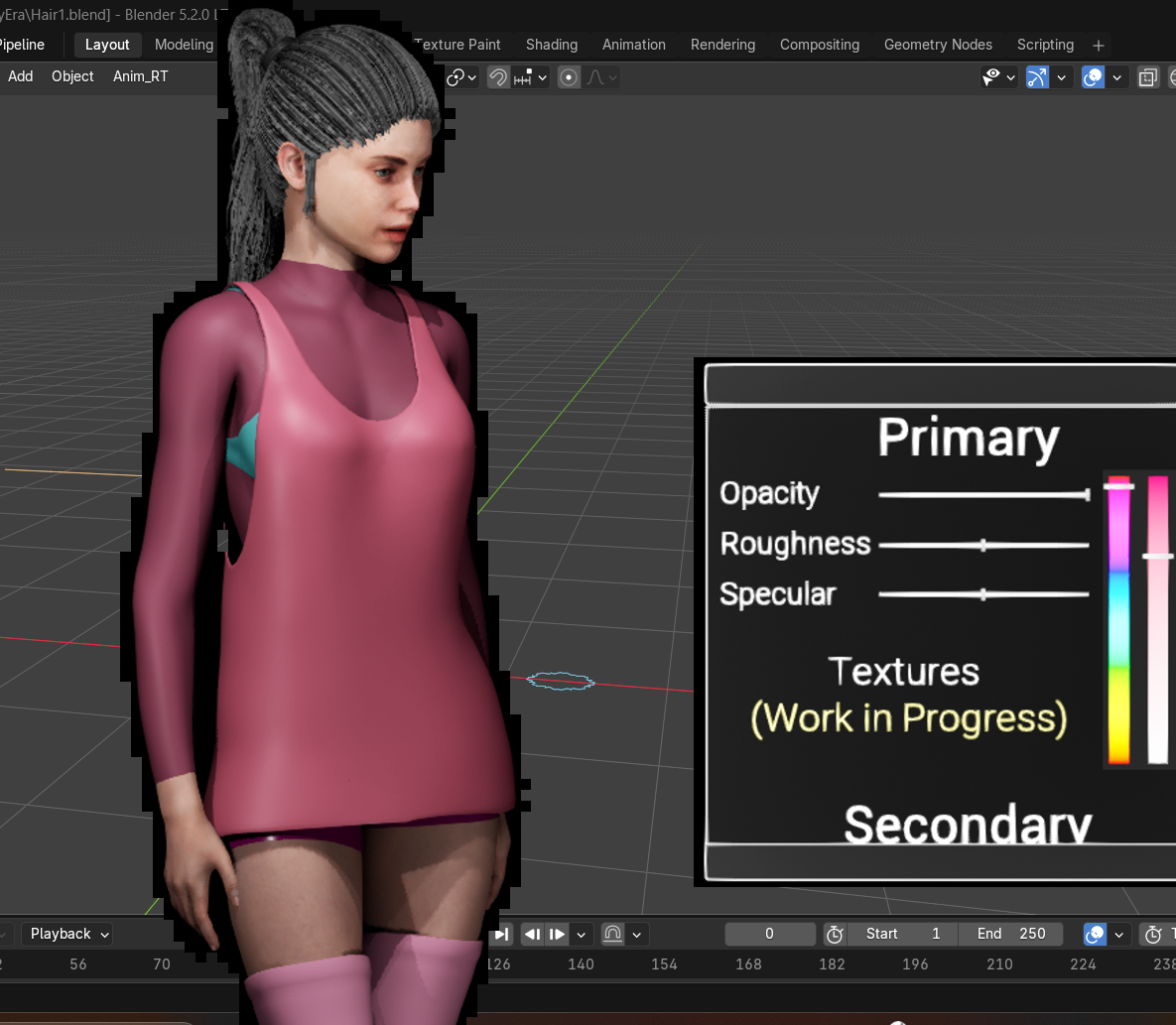Viewport: 1176px width, 1025px height.
Task: Select the 3D cursor circle on the ground
Action: tap(561, 681)
